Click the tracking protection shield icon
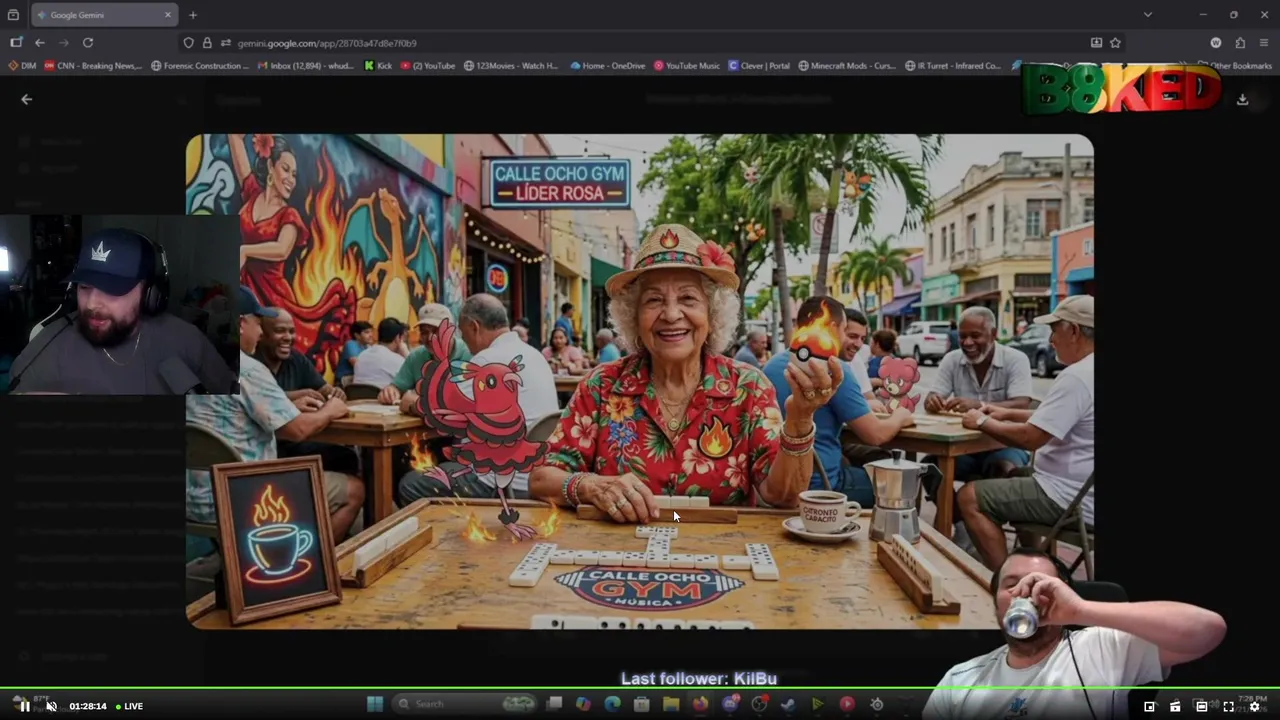The height and width of the screenshot is (720, 1280). tap(188, 43)
